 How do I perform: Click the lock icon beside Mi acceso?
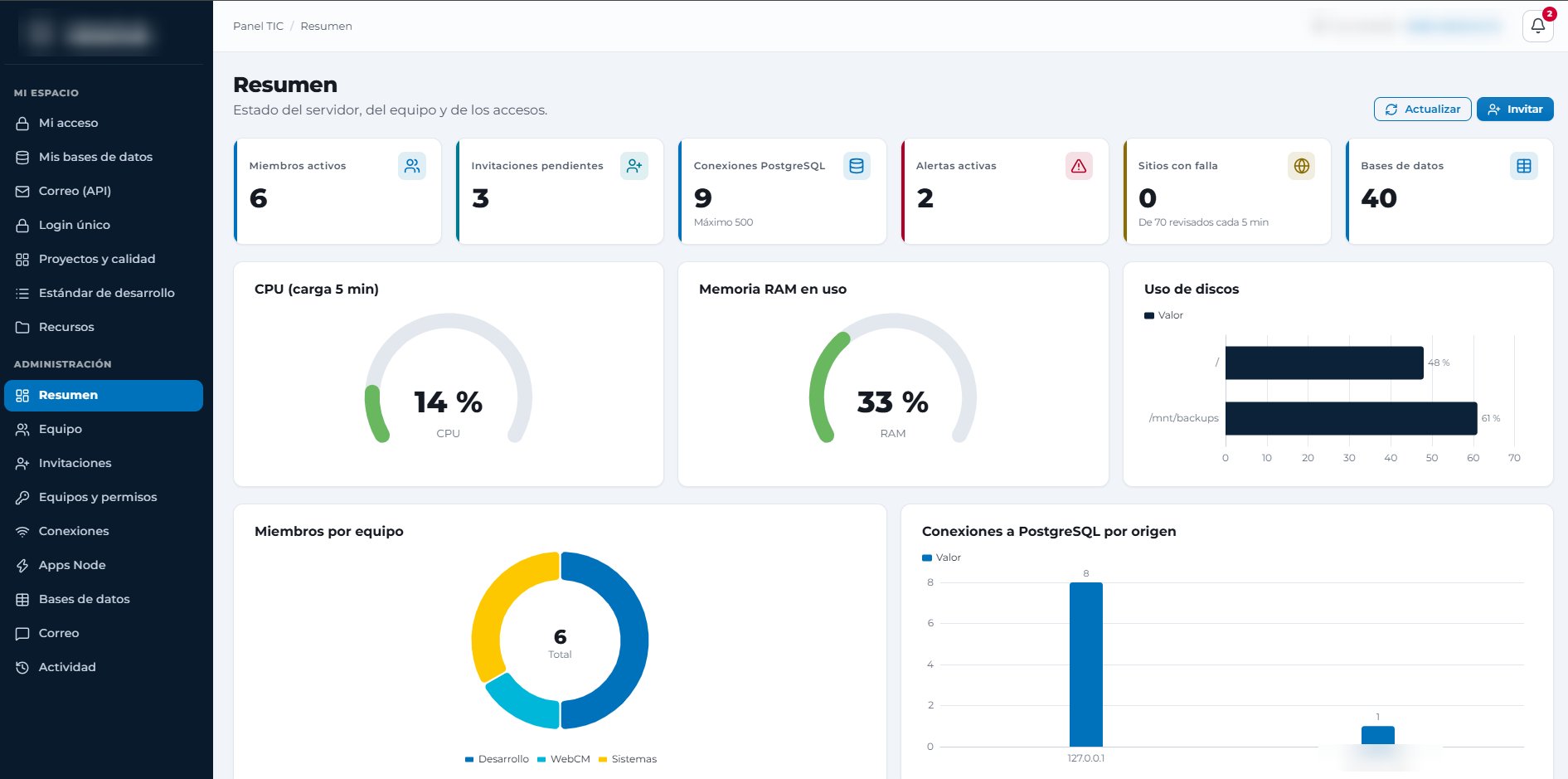tap(22, 123)
